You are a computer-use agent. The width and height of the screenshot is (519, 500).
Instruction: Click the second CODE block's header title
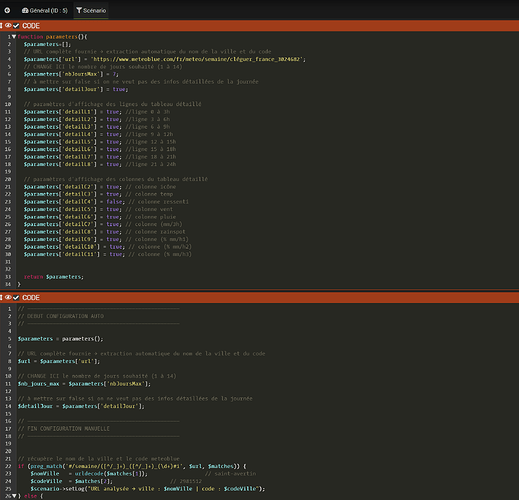pos(31,297)
